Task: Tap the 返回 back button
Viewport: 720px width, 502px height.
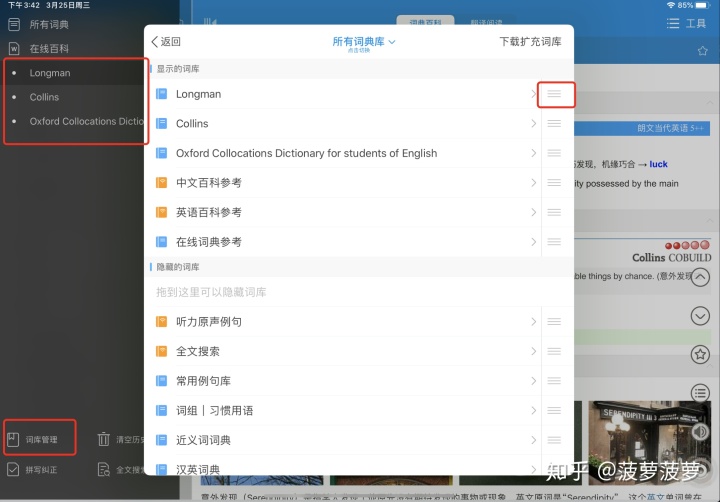Action: point(166,42)
